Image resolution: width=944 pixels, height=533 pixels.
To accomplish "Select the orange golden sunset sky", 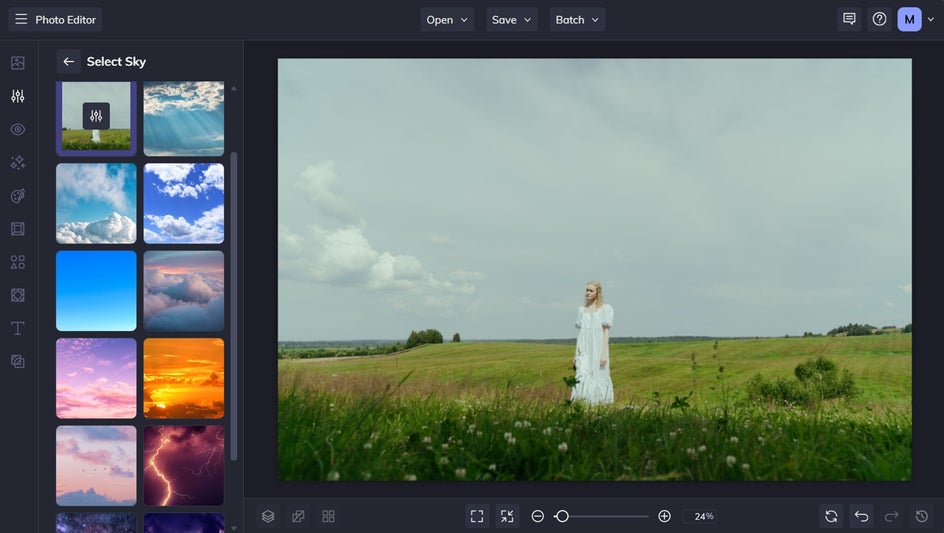I will (184, 378).
